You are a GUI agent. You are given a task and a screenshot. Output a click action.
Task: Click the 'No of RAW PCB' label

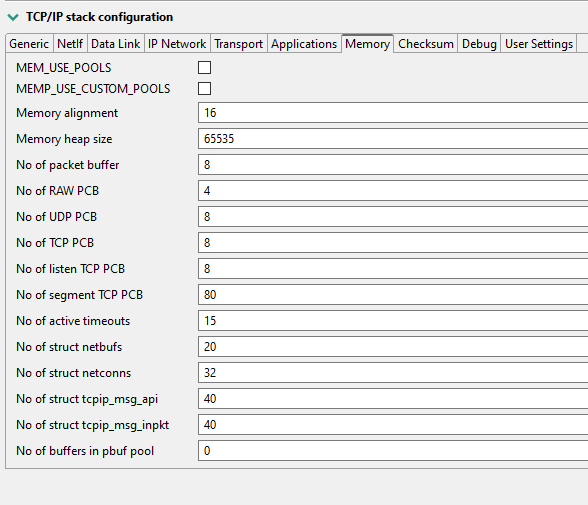pos(57,191)
